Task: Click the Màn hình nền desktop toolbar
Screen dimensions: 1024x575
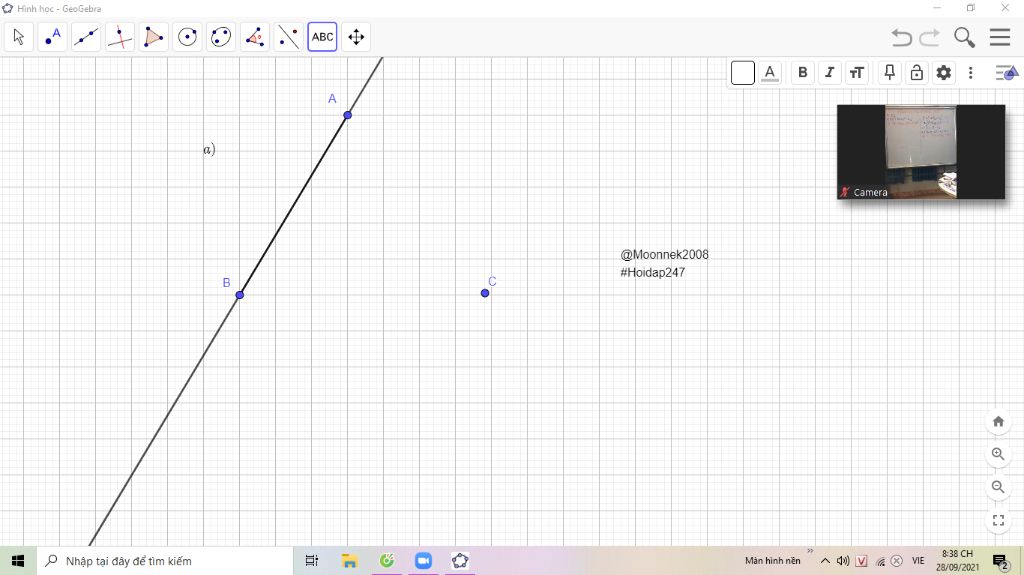Action: pos(773,561)
